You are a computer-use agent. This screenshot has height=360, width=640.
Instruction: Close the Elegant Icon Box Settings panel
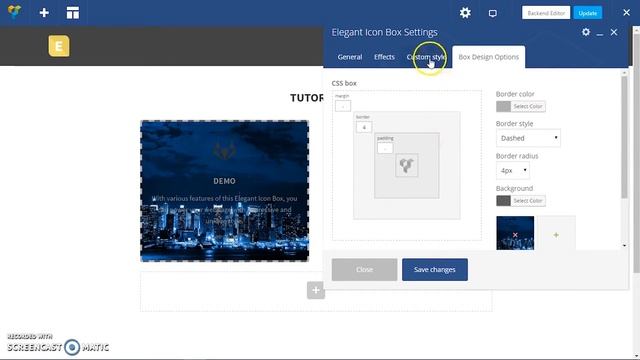(x=614, y=32)
